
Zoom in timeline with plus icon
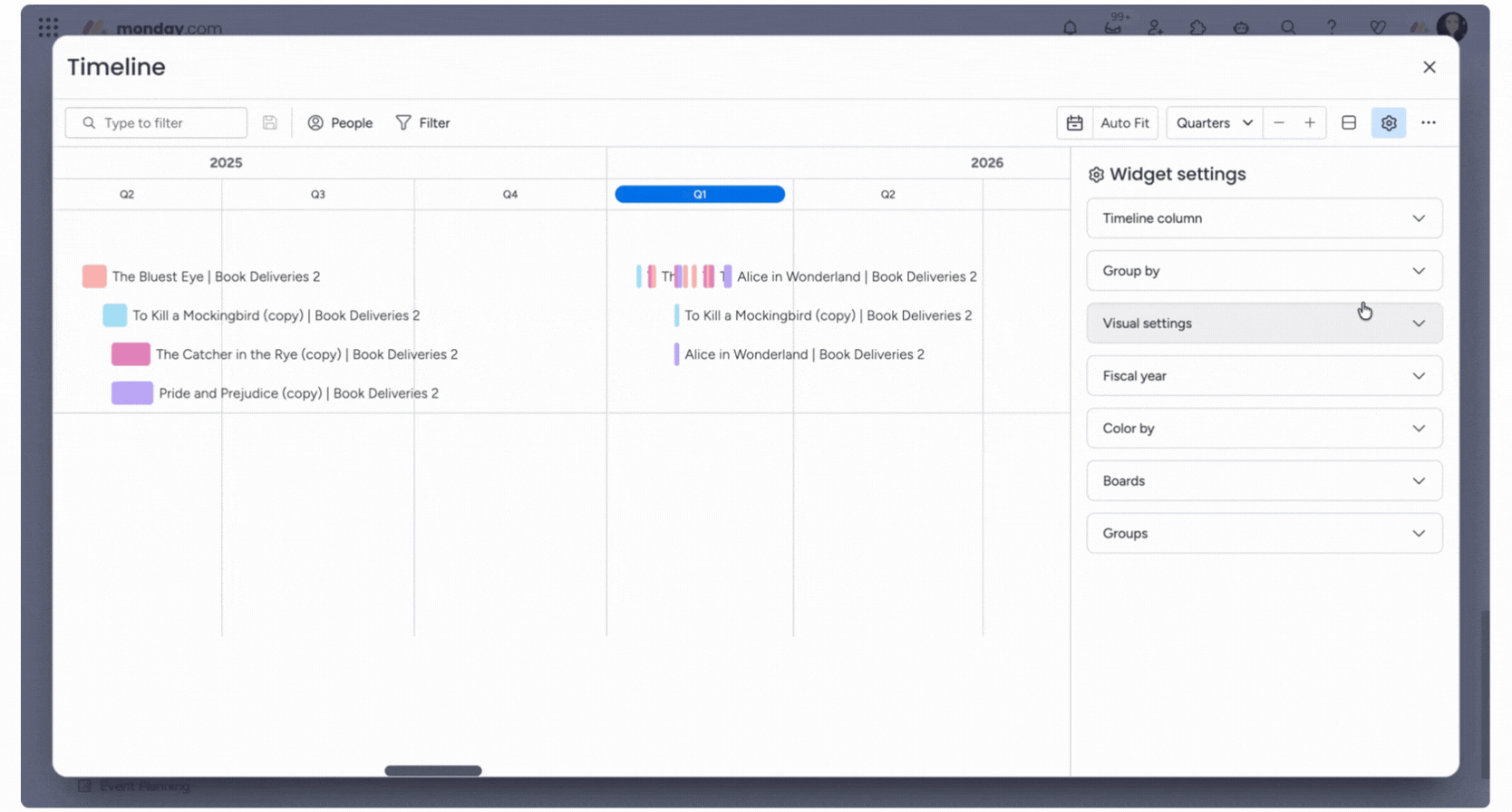[1309, 123]
